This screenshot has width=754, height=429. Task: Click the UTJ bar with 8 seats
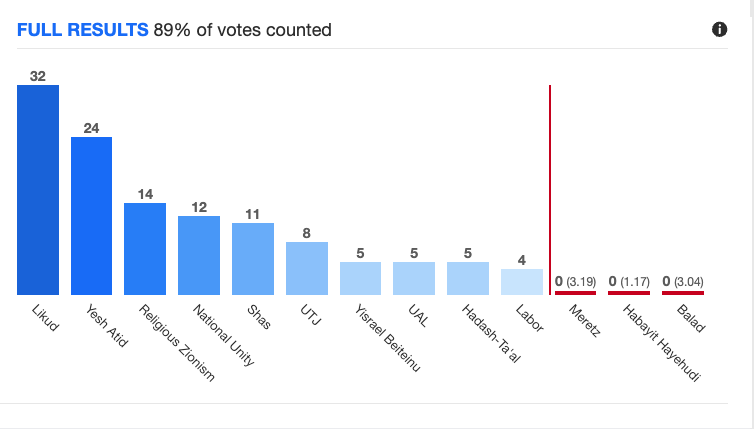[x=306, y=268]
